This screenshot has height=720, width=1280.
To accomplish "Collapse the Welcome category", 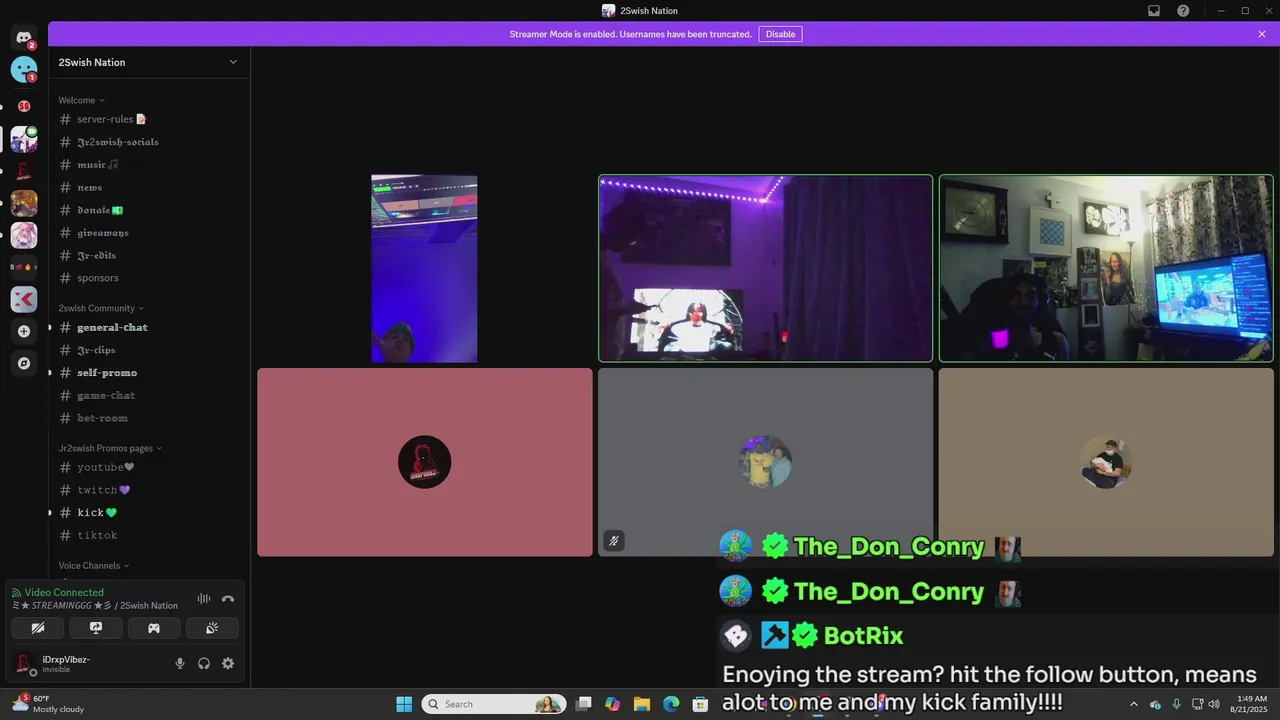I will (x=81, y=100).
